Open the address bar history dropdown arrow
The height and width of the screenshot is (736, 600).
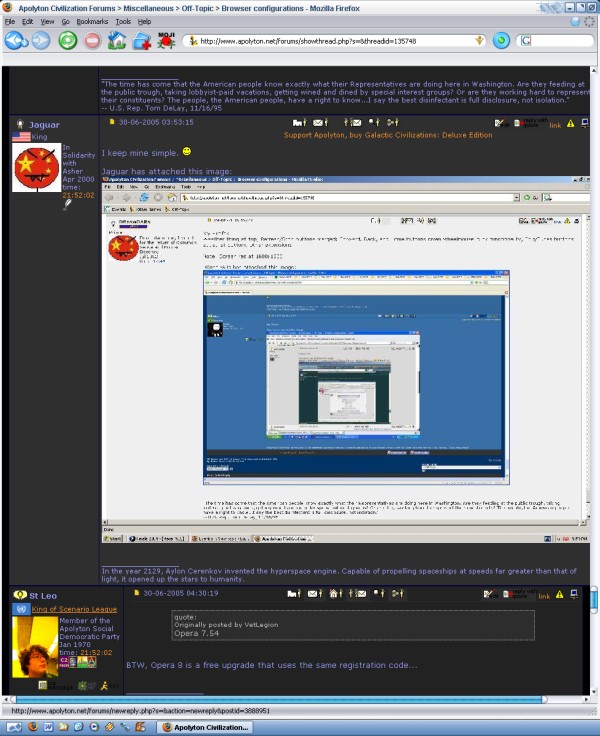[481, 41]
